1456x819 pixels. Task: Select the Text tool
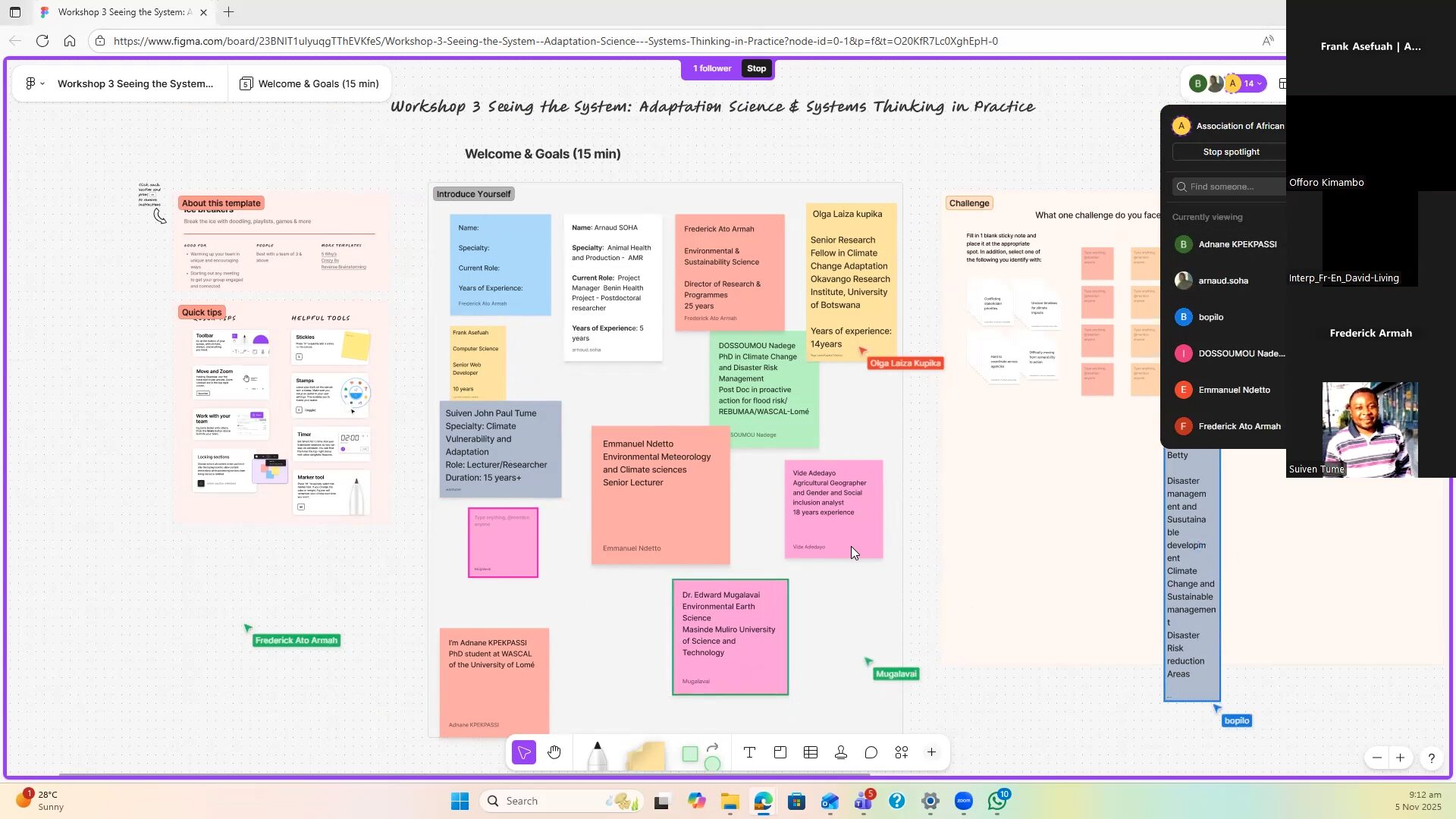point(749,752)
